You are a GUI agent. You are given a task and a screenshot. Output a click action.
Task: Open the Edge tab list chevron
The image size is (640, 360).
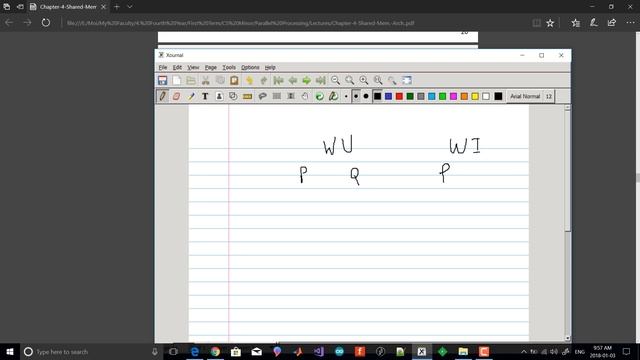coord(130,7)
